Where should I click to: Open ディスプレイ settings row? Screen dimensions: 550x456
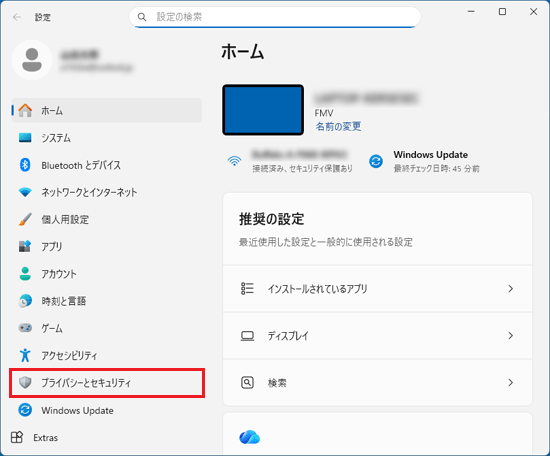377,336
